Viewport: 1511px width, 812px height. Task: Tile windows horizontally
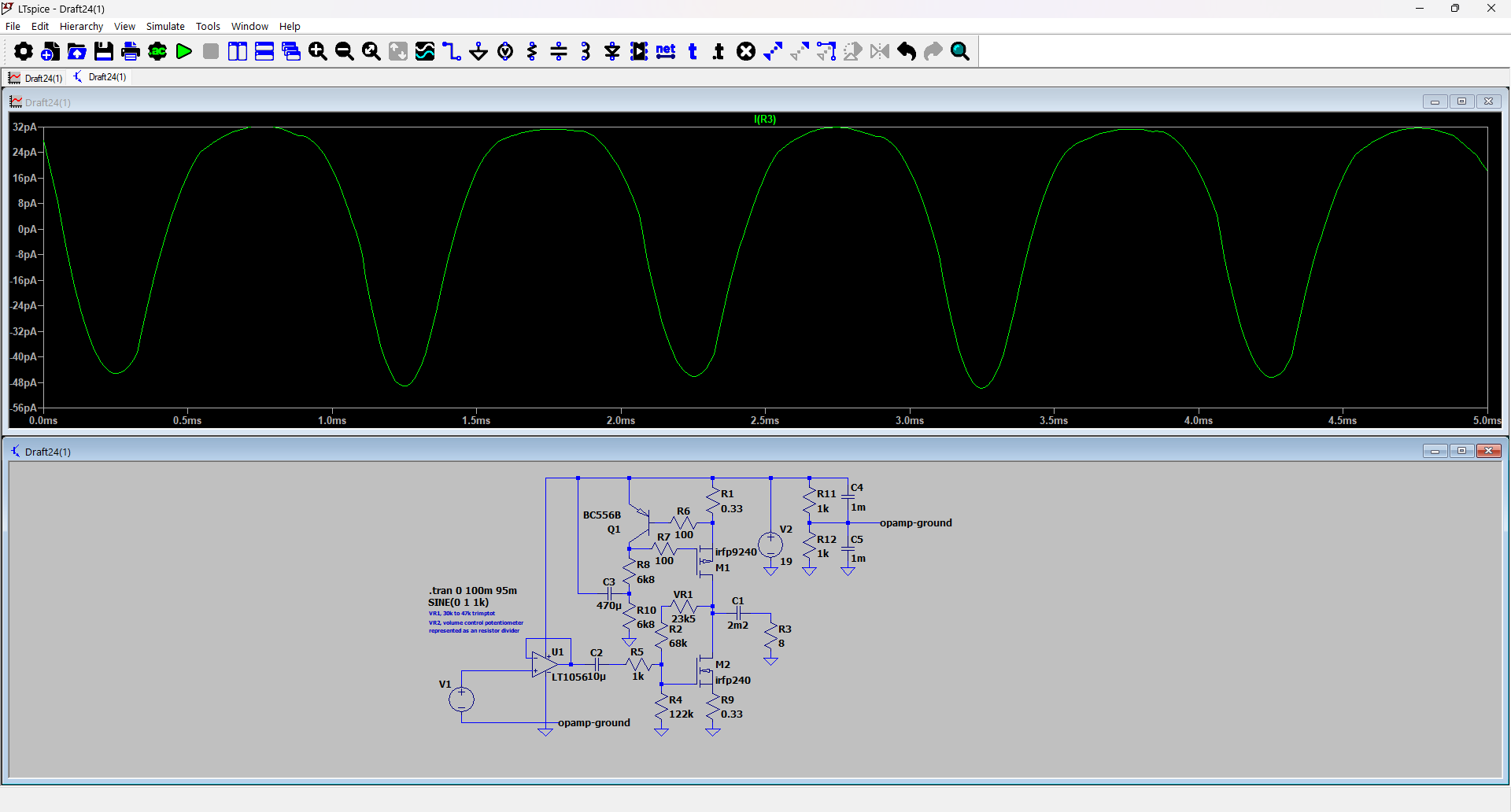click(x=264, y=52)
